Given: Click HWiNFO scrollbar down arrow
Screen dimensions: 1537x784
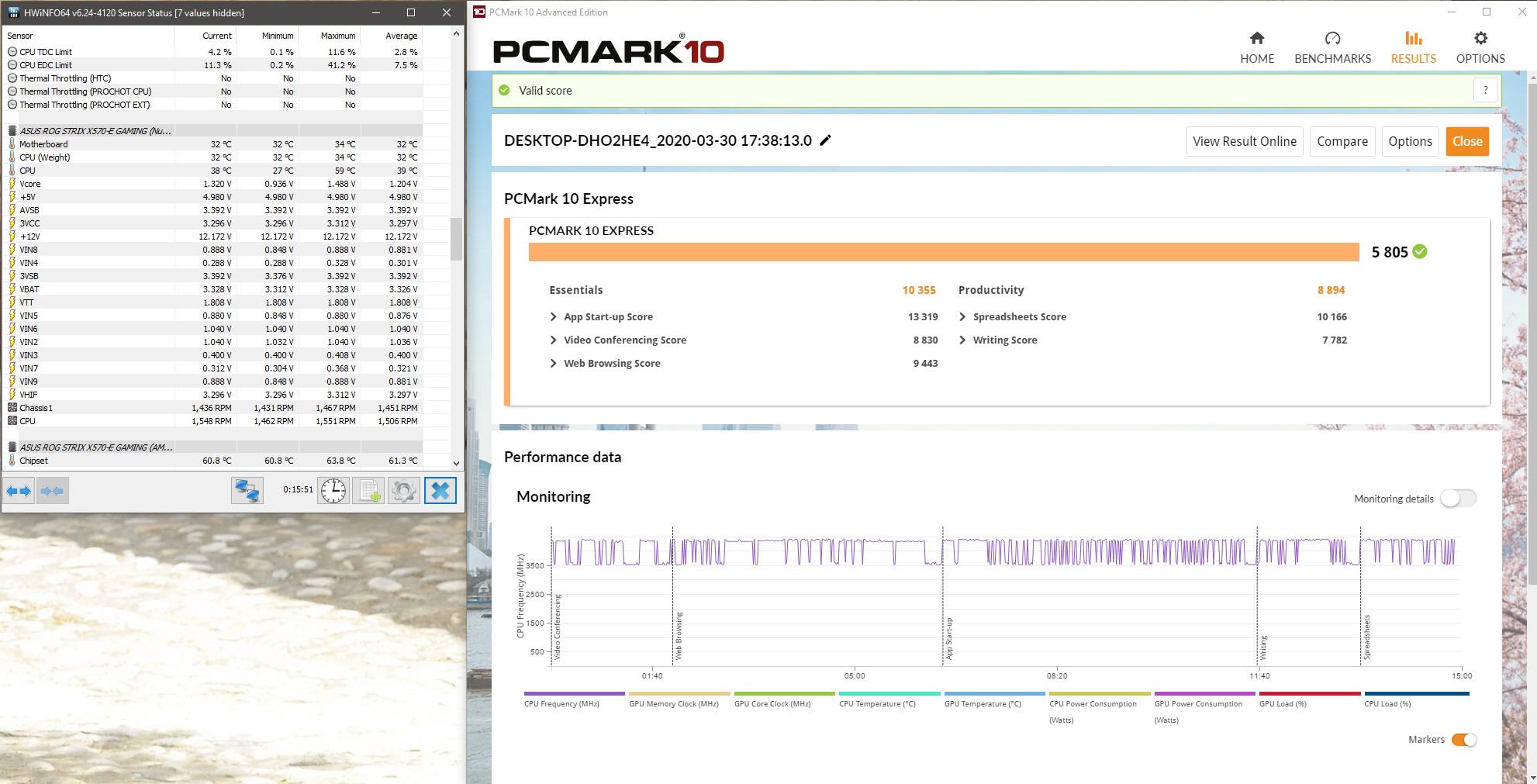Looking at the screenshot, I should (x=456, y=463).
